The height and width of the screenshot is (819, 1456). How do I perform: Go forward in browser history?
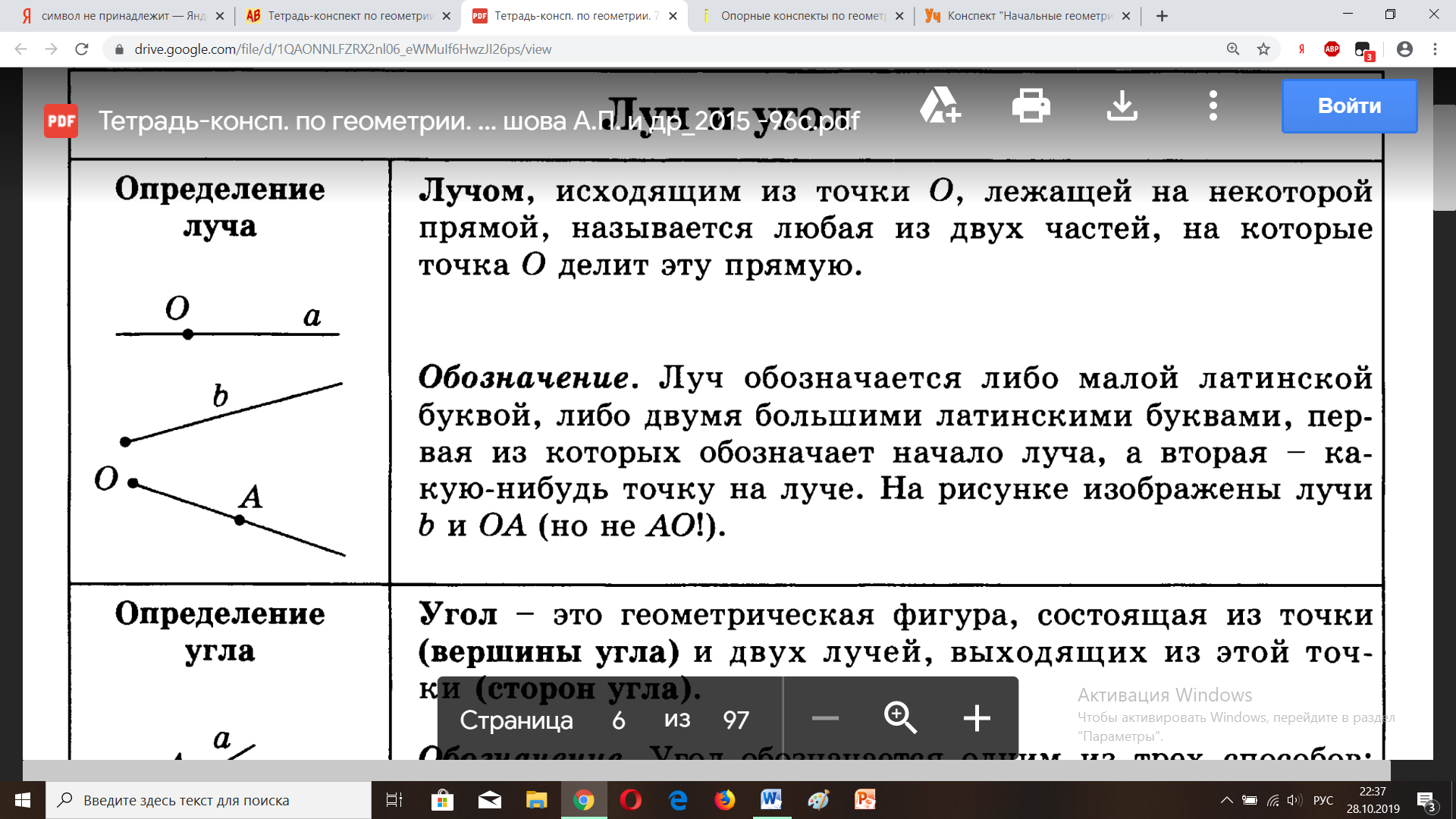pyautogui.click(x=51, y=49)
